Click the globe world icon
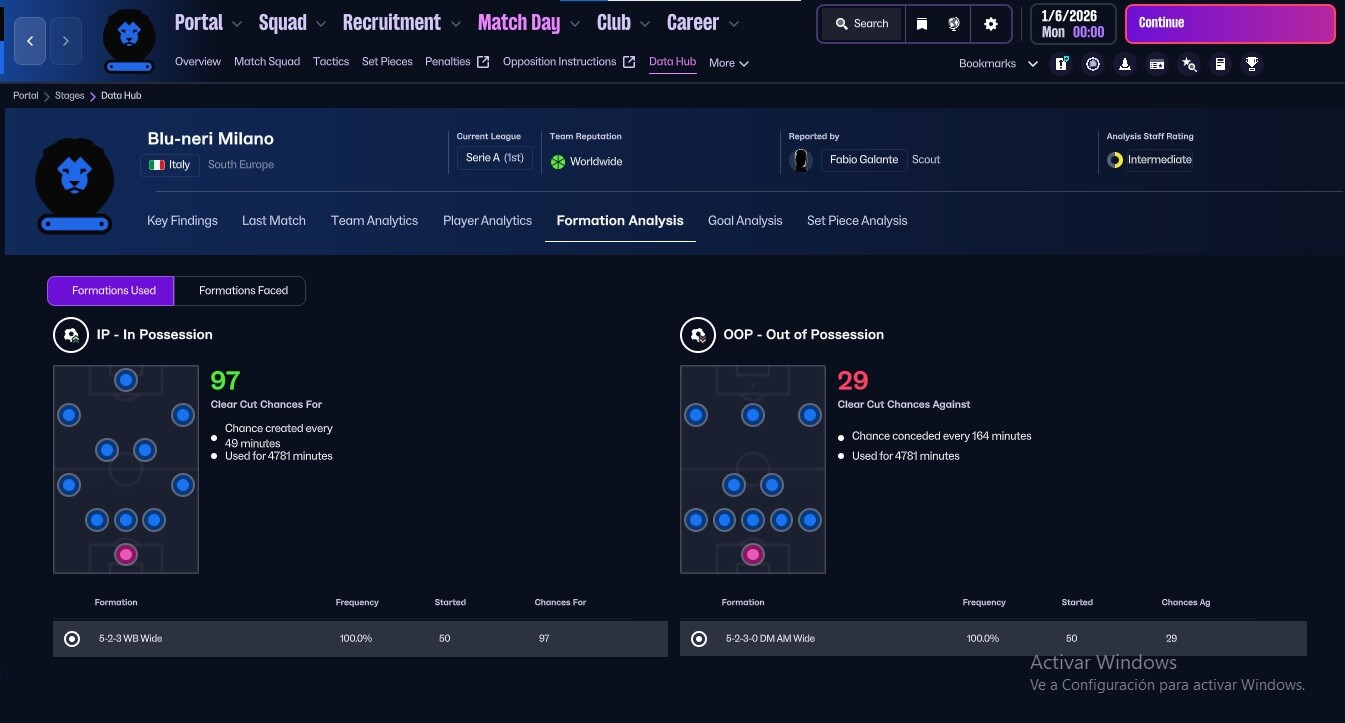This screenshot has height=723, width=1345. click(954, 24)
